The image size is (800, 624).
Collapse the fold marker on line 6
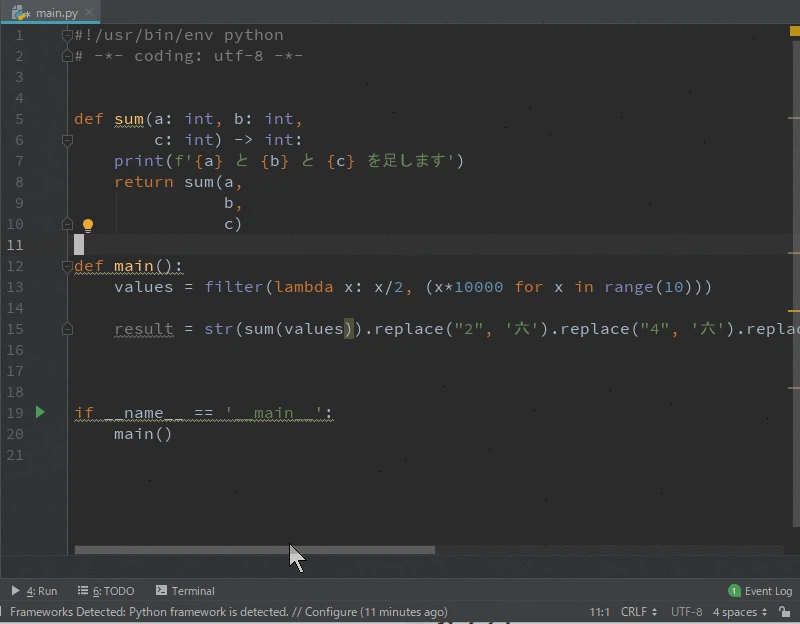67,140
